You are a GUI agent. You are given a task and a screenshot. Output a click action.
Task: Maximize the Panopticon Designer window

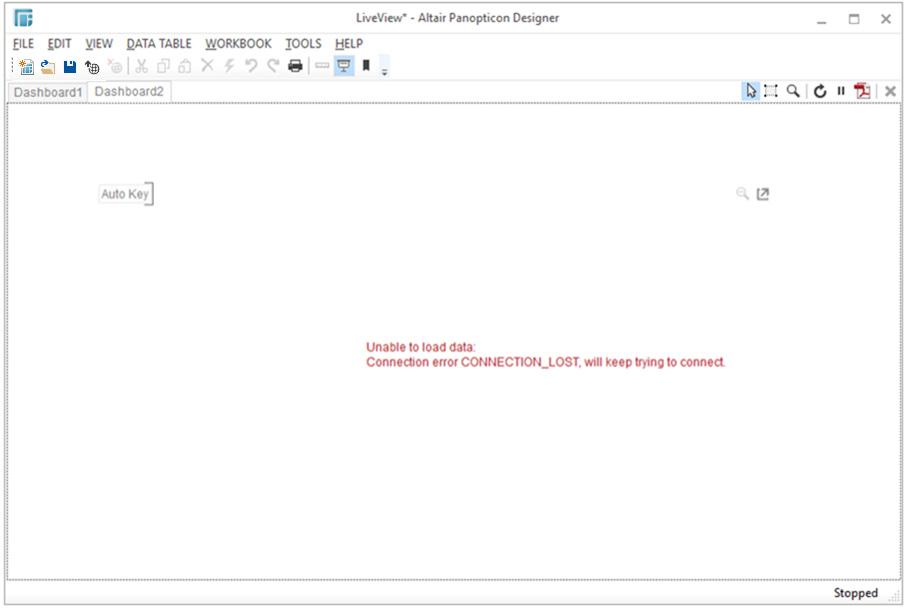[x=854, y=19]
